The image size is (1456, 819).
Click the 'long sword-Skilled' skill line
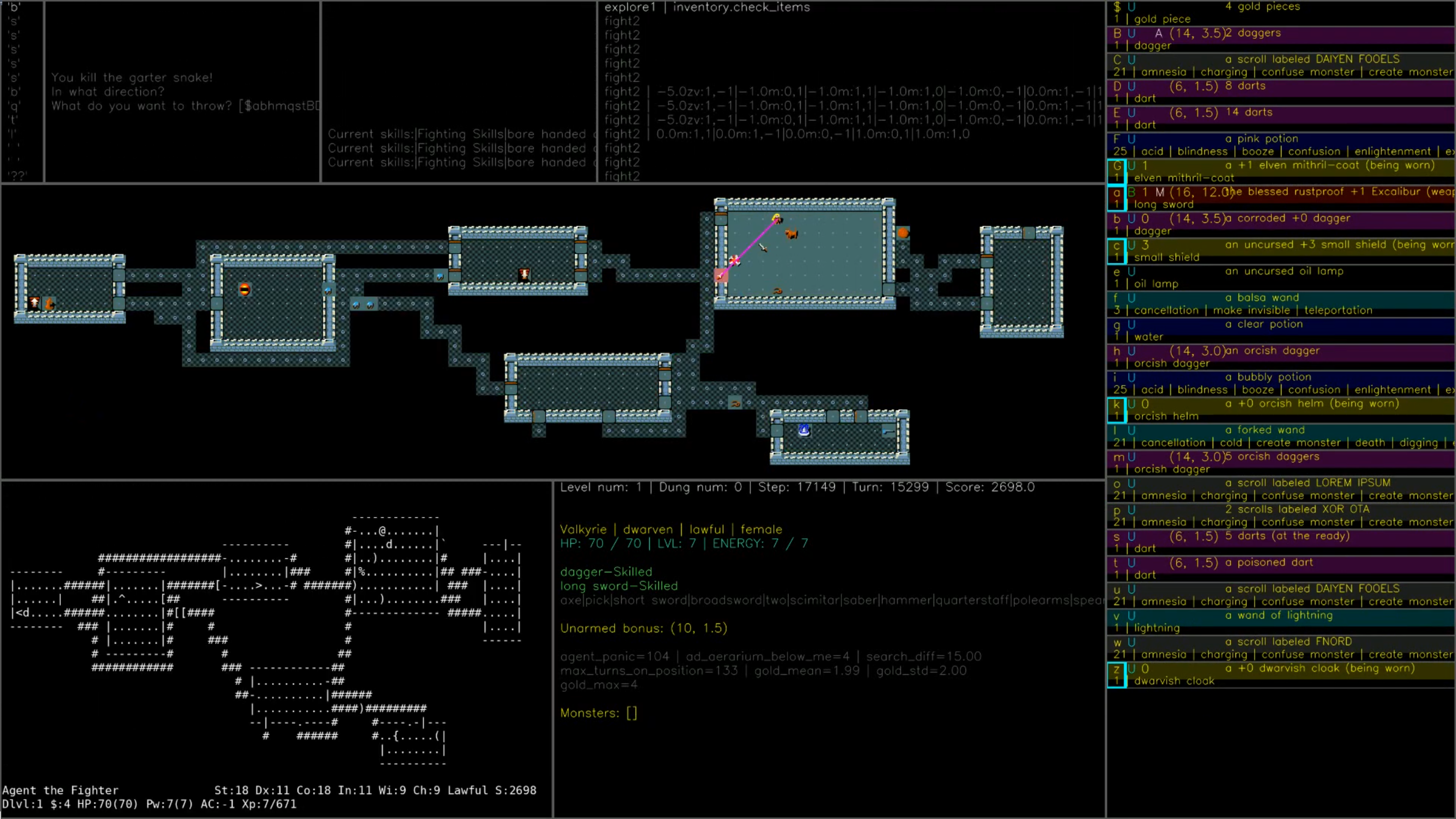pos(619,586)
